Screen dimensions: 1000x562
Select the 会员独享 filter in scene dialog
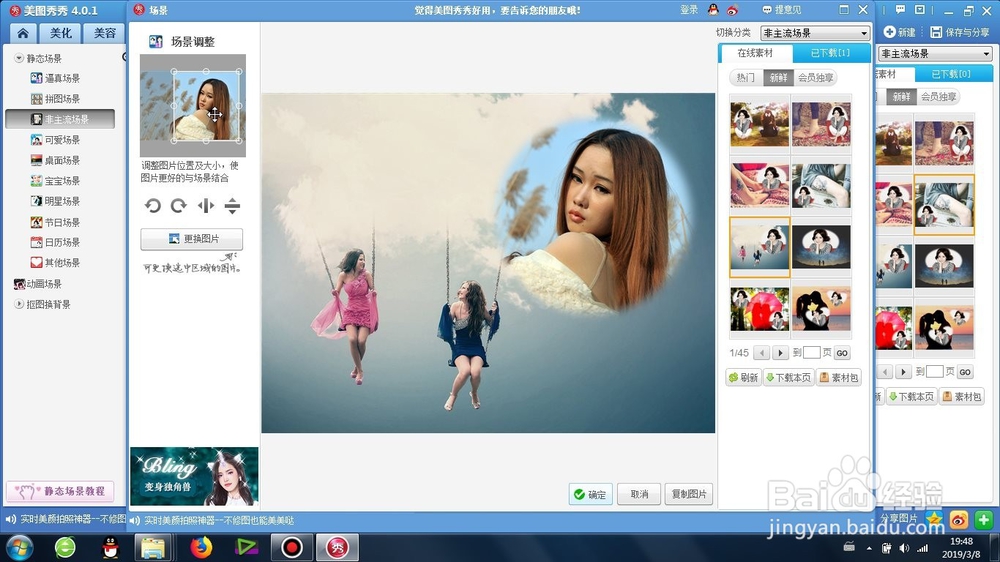pyautogui.click(x=815, y=77)
